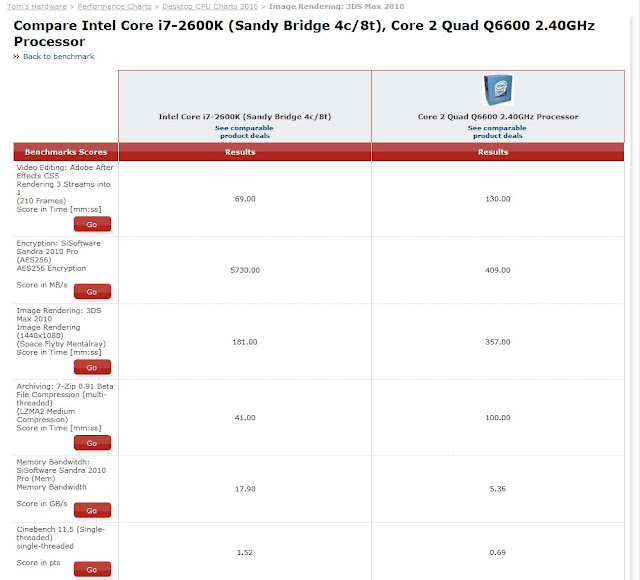Image resolution: width=640 pixels, height=580 pixels.
Task: Open the Tom's Hardware breadcrumb link
Action: pyautogui.click(x=37, y=7)
